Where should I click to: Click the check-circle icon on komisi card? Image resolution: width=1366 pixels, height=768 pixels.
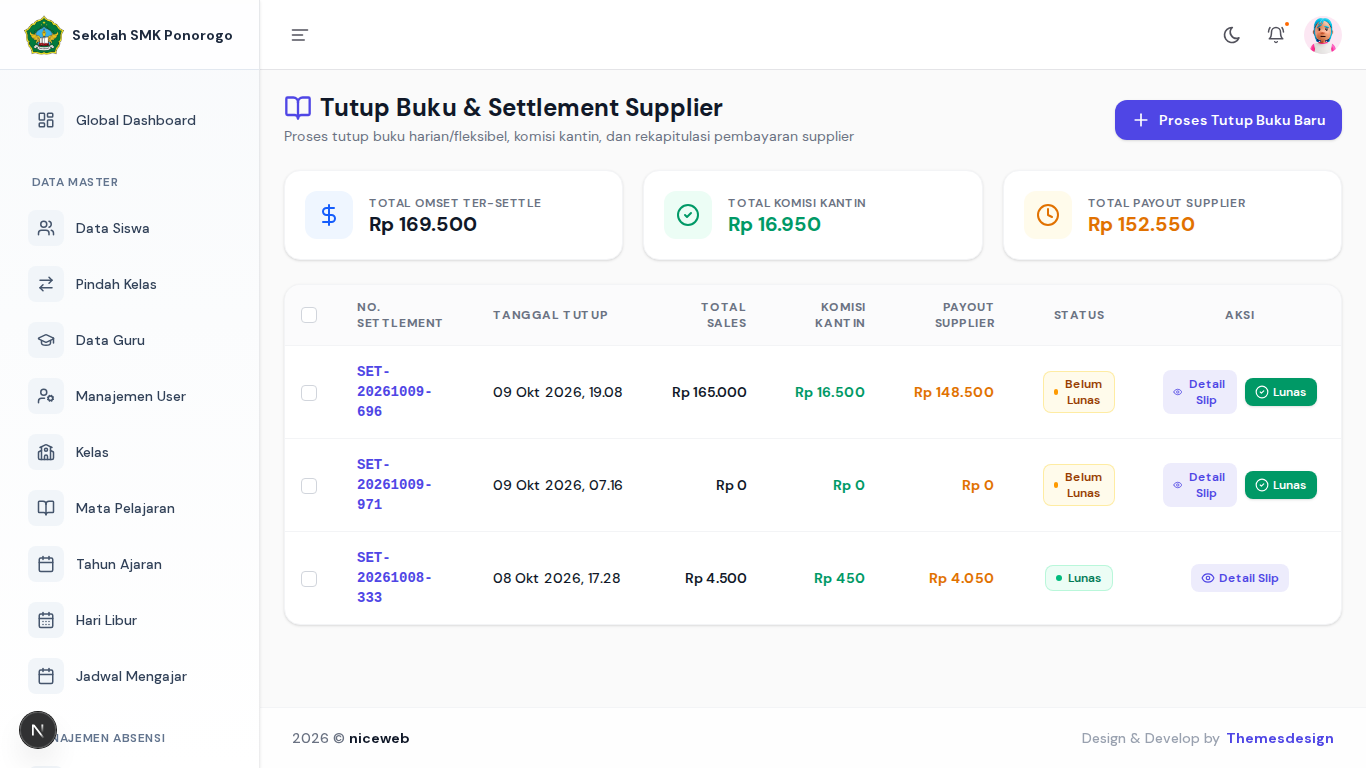pos(688,215)
